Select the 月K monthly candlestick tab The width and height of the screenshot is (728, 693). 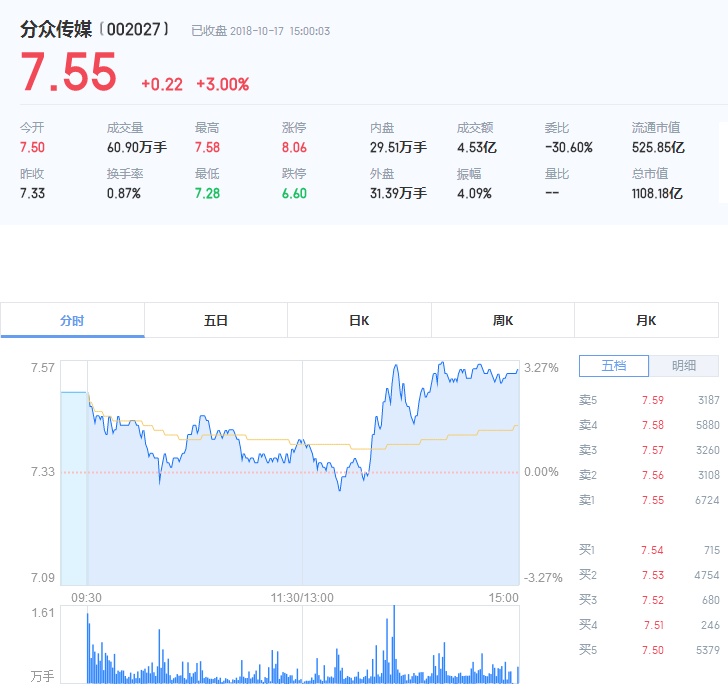646,320
